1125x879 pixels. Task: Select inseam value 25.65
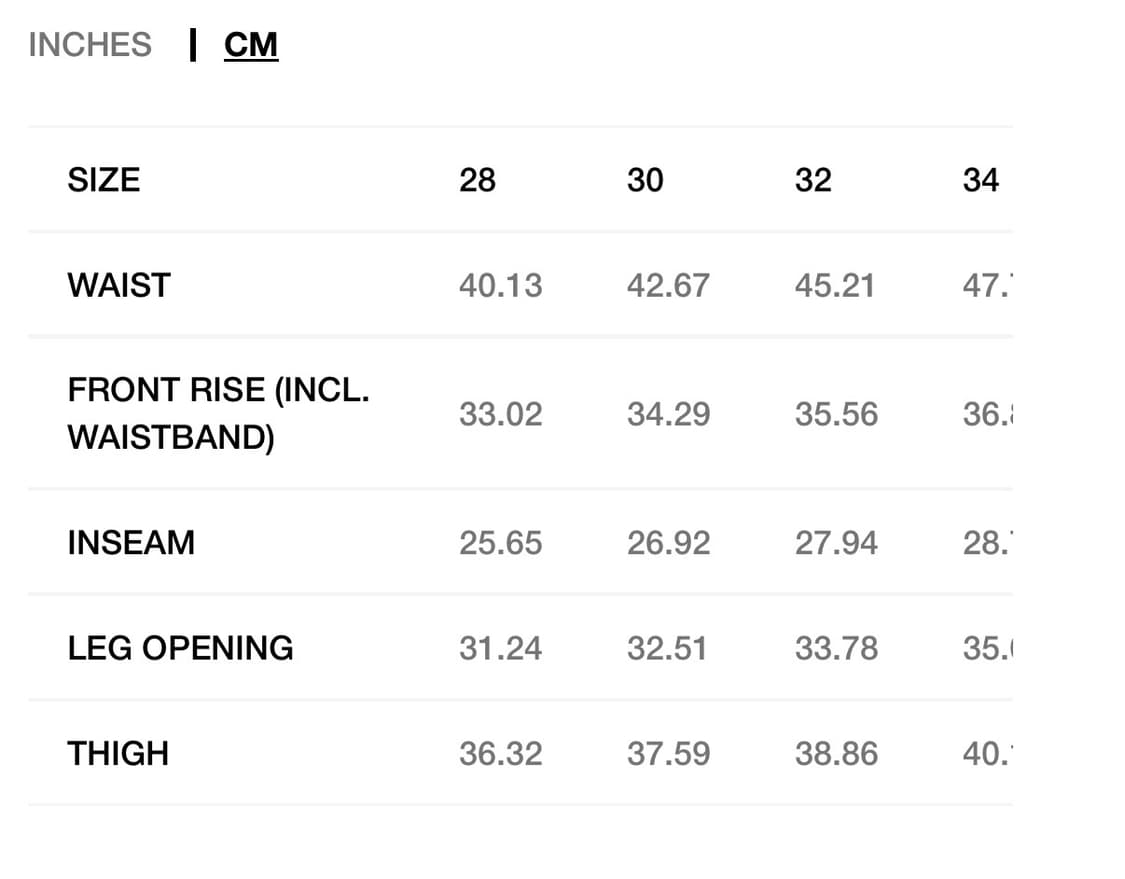[x=501, y=543]
